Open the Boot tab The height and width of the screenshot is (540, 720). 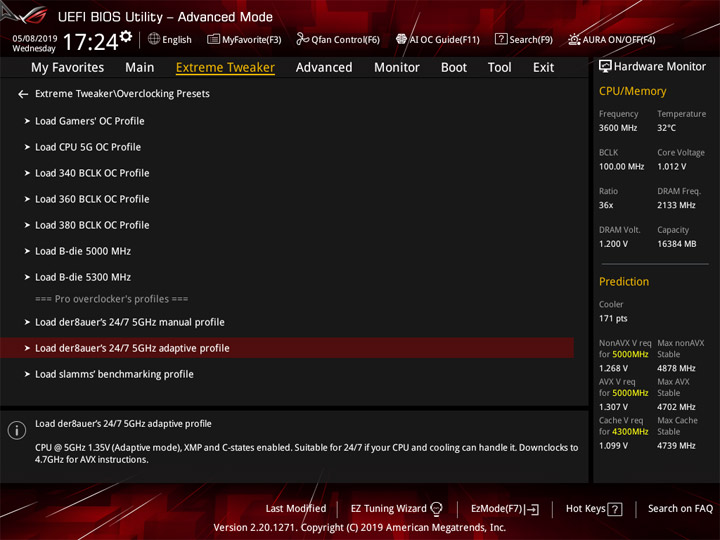454,68
